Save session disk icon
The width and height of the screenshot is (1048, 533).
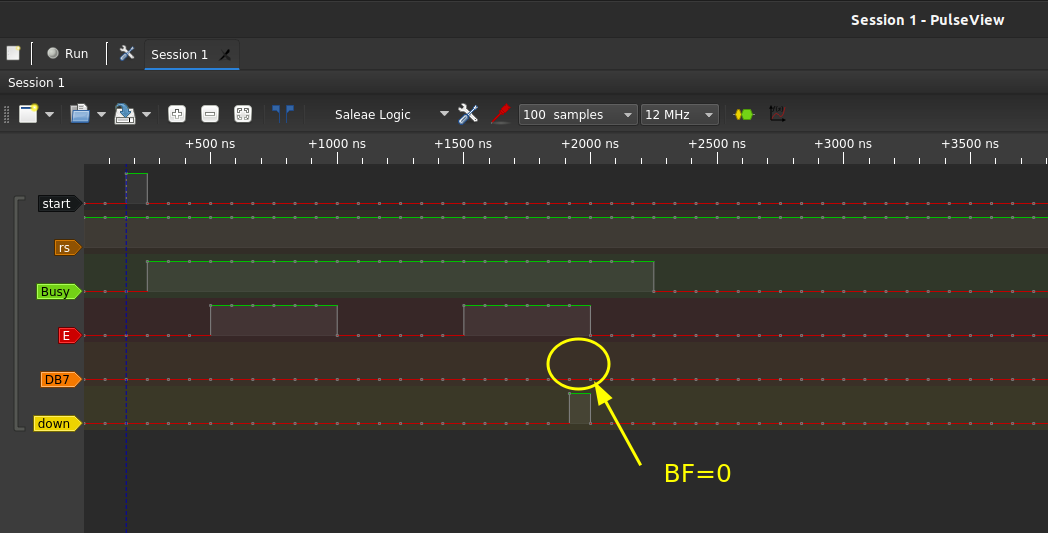click(125, 114)
